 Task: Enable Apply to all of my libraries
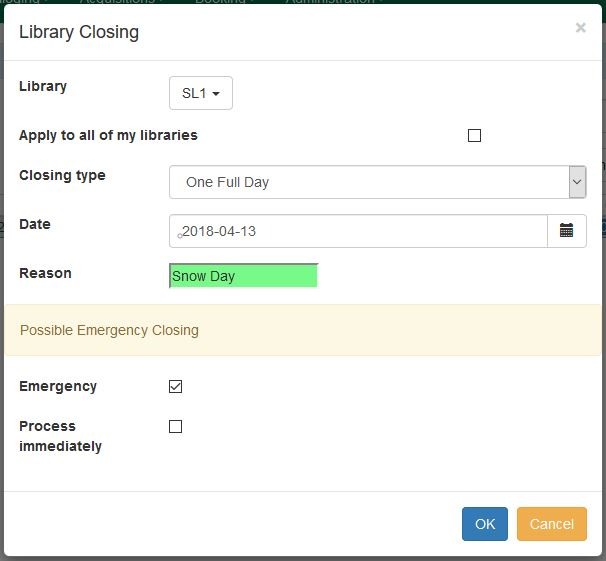[x=475, y=136]
